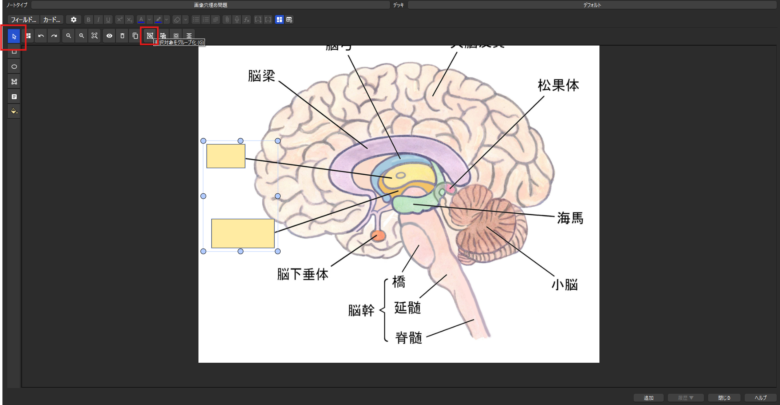This screenshot has width=780, height=405.
Task: Open the 履歴 history dropdown button
Action: pos(685,398)
